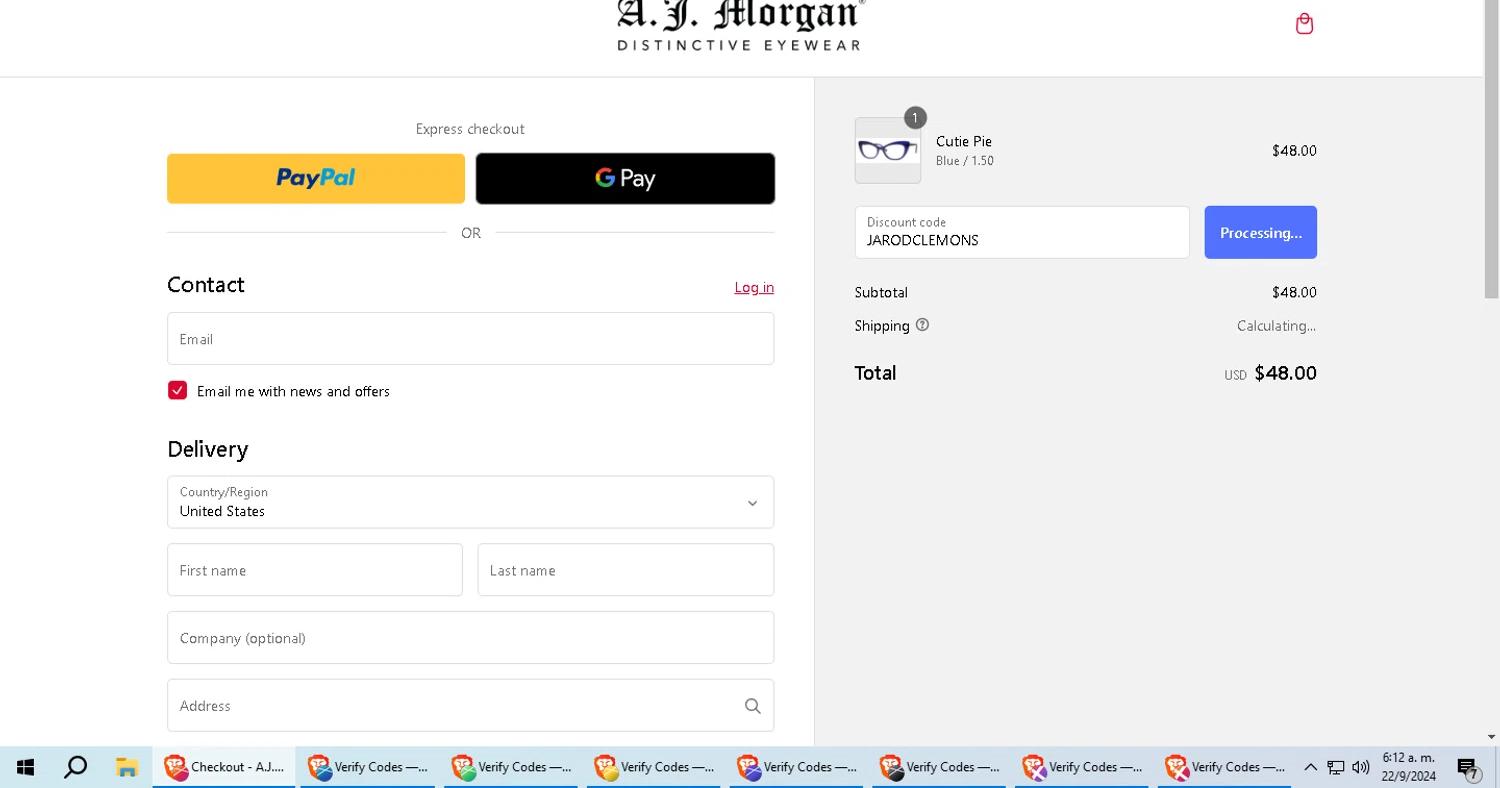Click the Cutie Pie glasses thumbnail
1500x788 pixels.
coord(888,150)
